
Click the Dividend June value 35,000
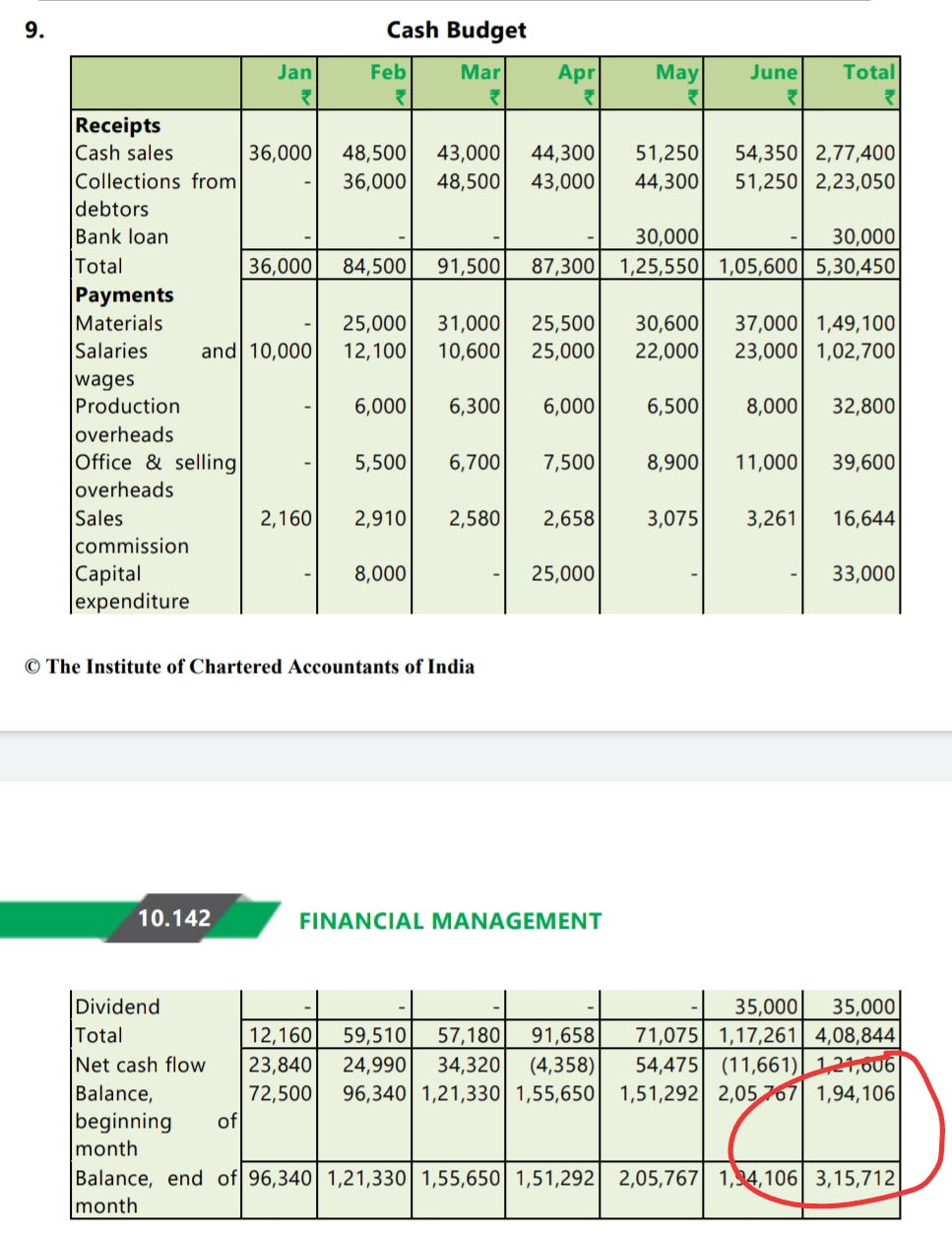pos(766,1007)
